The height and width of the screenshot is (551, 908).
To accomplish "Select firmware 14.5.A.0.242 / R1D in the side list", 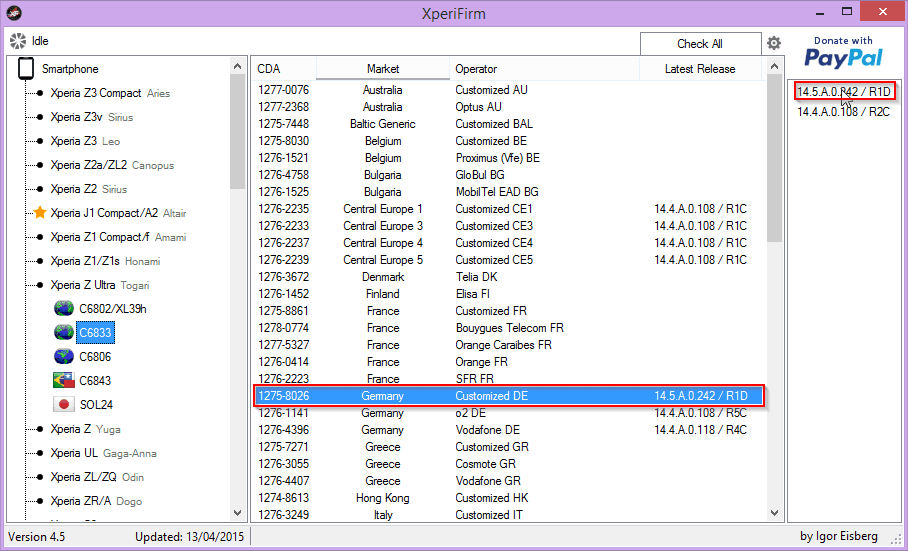I will [x=843, y=92].
